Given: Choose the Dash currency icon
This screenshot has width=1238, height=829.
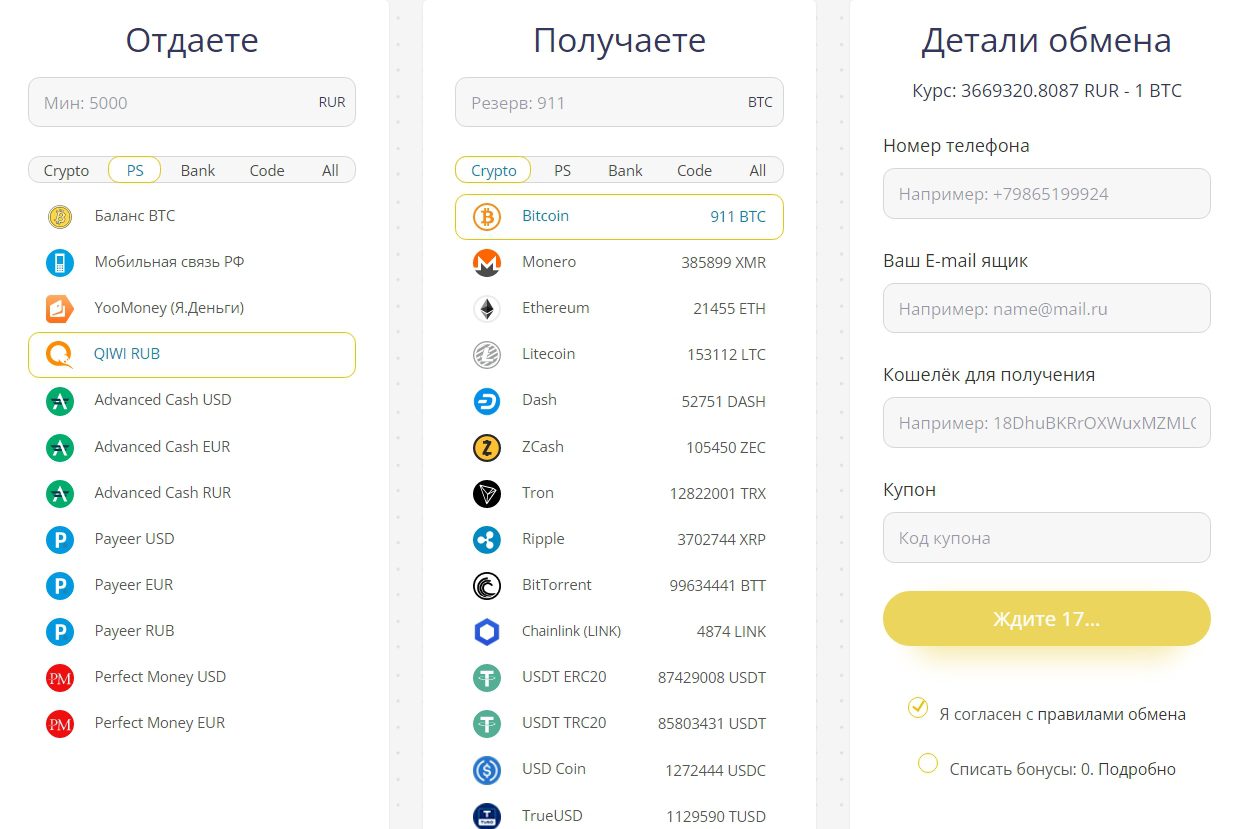Looking at the screenshot, I should tap(487, 401).
